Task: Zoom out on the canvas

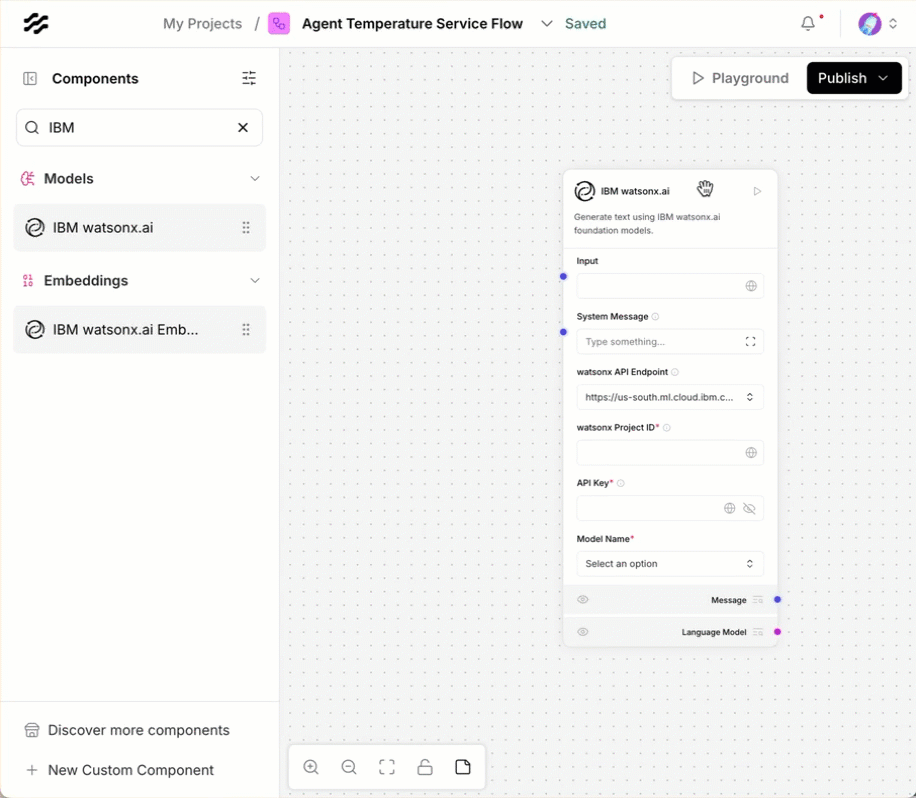Action: pos(349,767)
